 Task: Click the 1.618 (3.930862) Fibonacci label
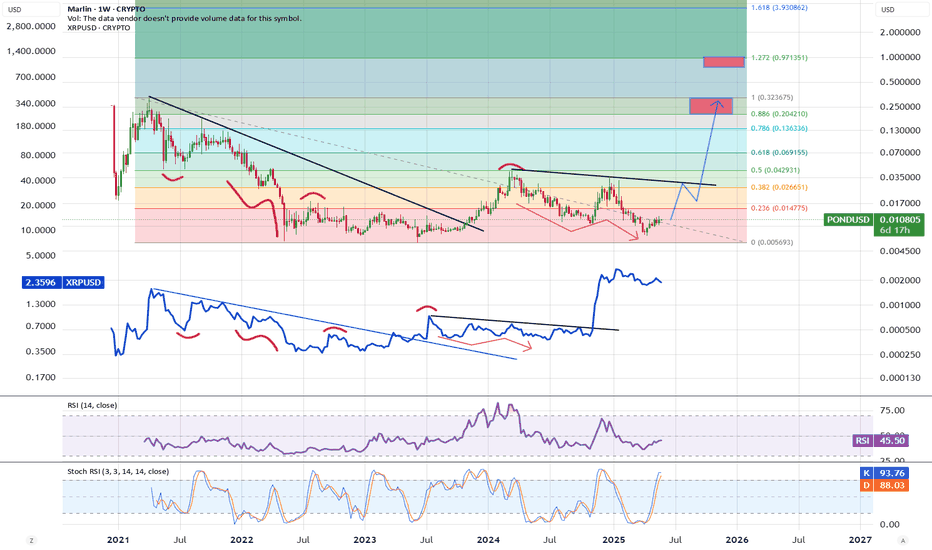point(779,8)
